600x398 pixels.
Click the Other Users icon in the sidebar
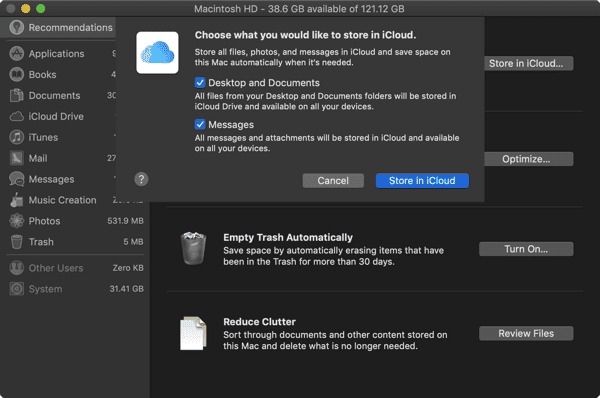(16, 268)
